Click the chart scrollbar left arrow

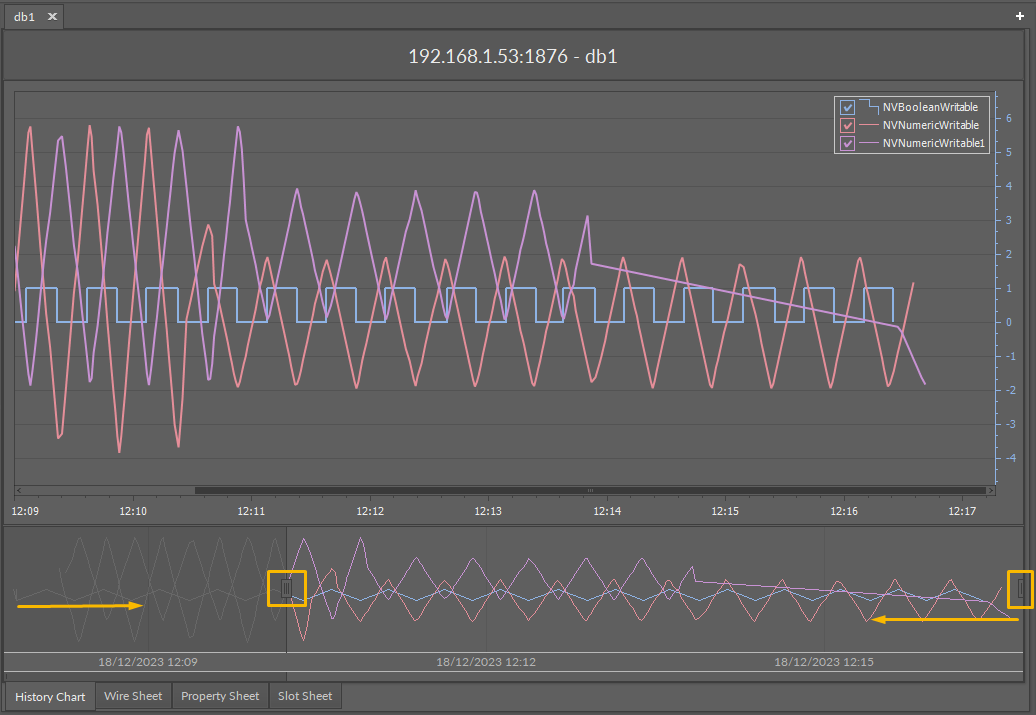point(19,491)
